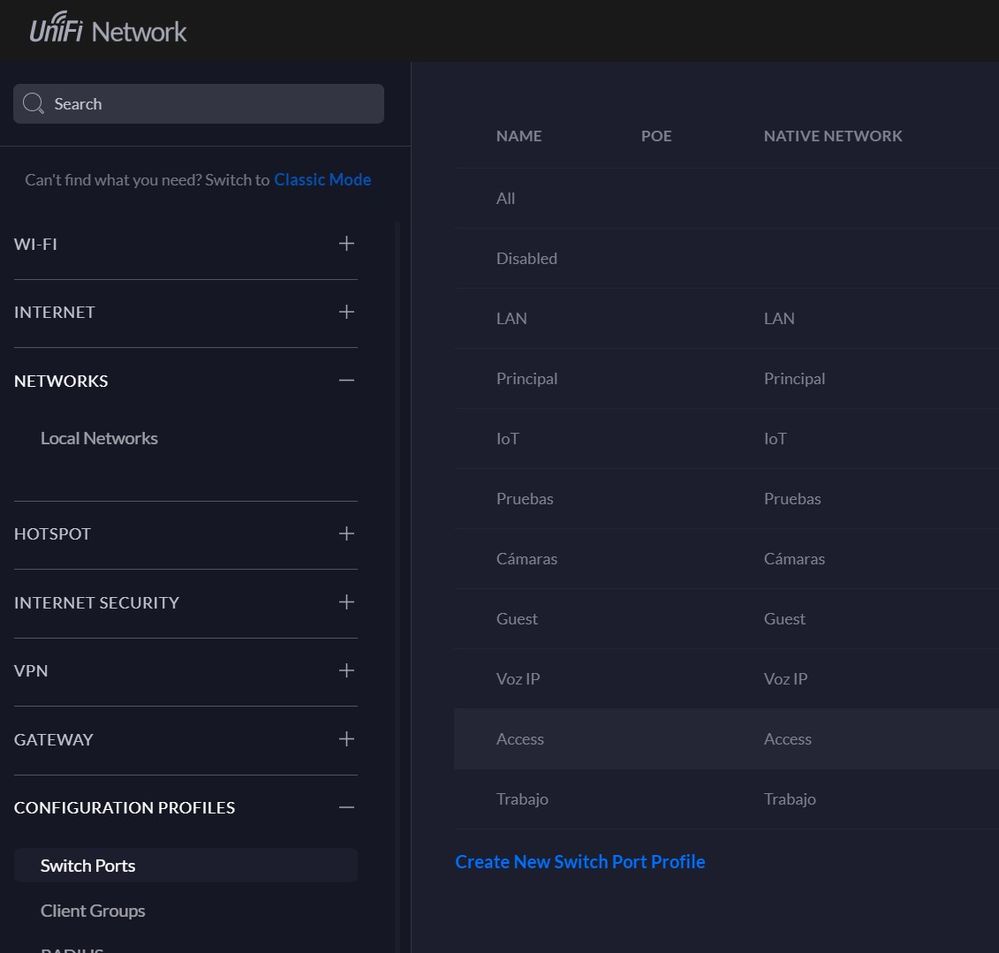Click the UniFi Network logo
This screenshot has width=999, height=953.
108,30
